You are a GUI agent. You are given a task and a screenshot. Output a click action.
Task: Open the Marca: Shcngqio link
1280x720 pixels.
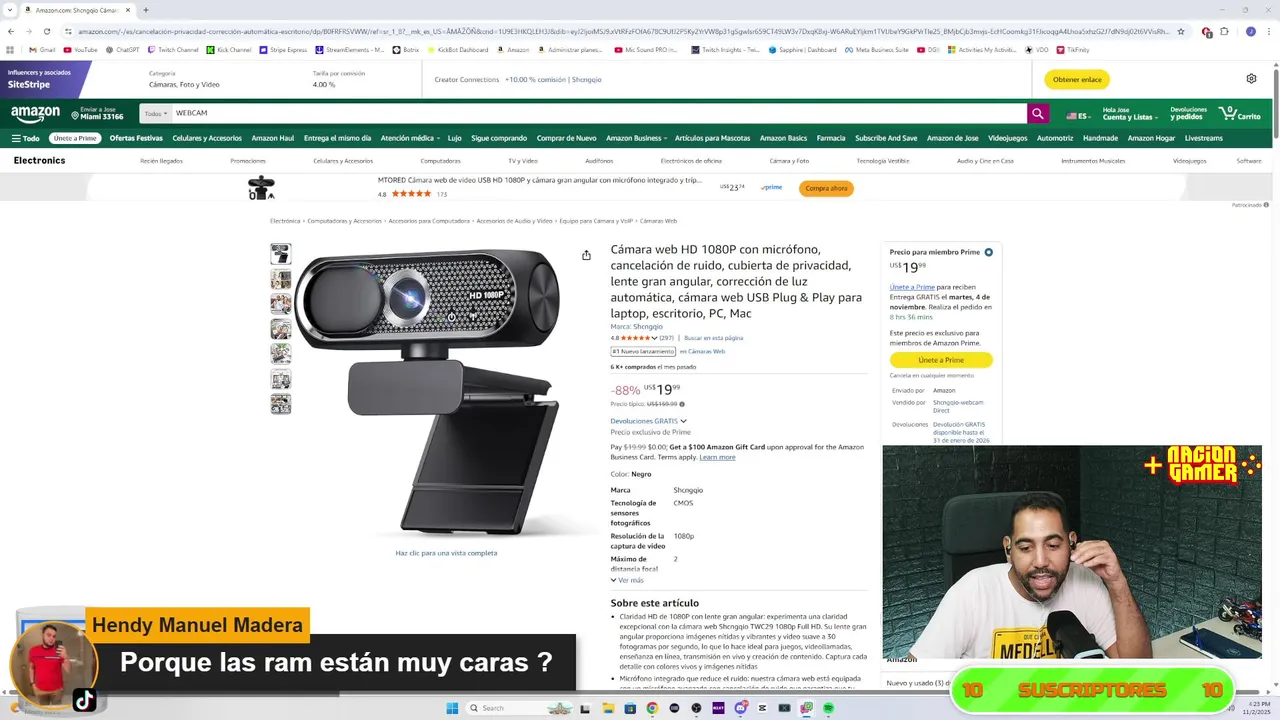[636, 327]
